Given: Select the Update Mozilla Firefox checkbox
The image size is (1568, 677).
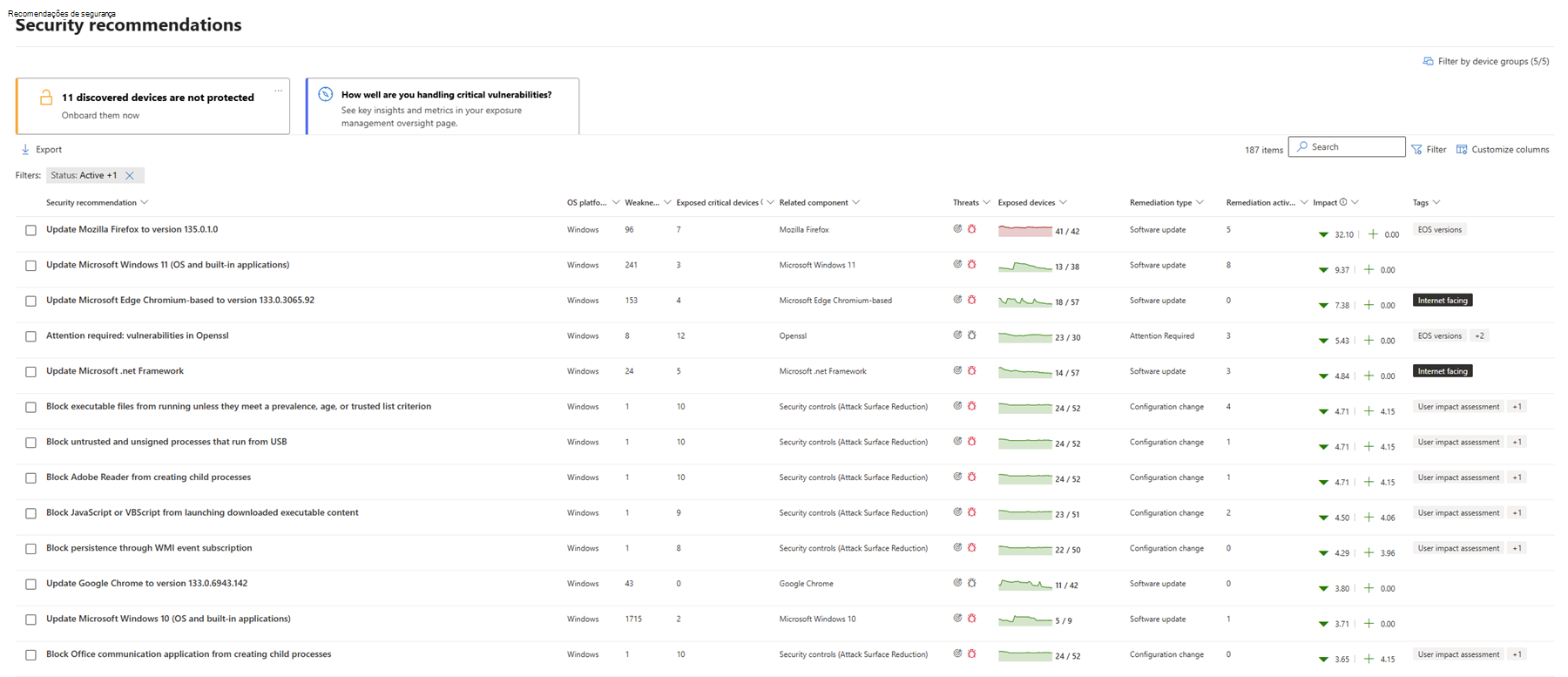Looking at the screenshot, I should coord(31,231).
